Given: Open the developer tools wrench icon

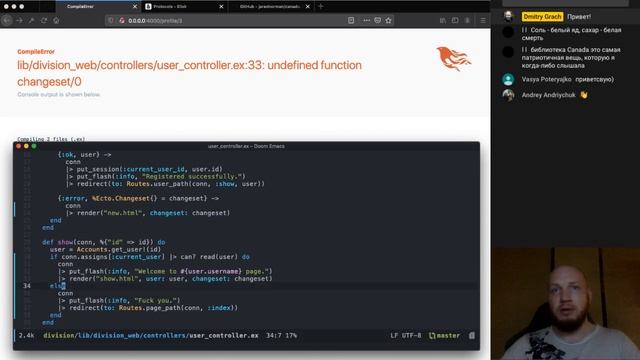Looking at the screenshot, I should pos(31,20).
